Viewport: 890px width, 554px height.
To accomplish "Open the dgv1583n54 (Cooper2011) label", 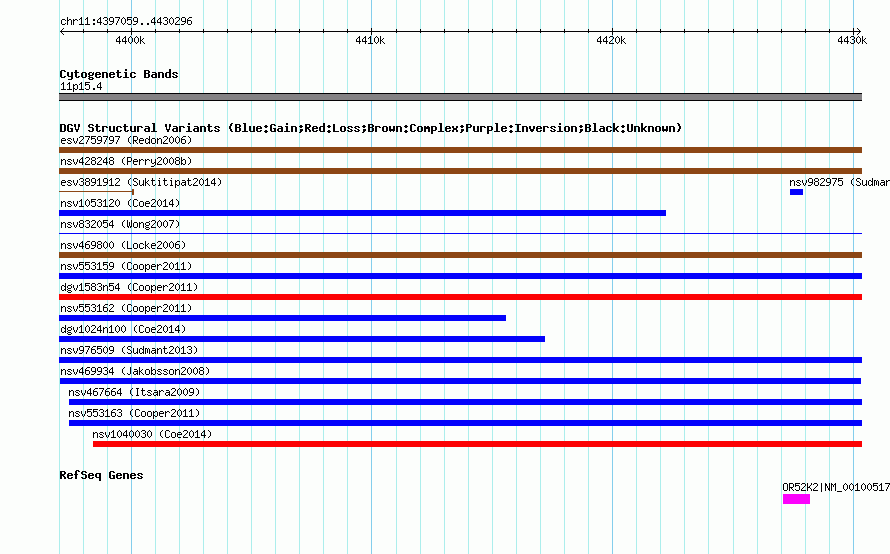I will (x=129, y=287).
